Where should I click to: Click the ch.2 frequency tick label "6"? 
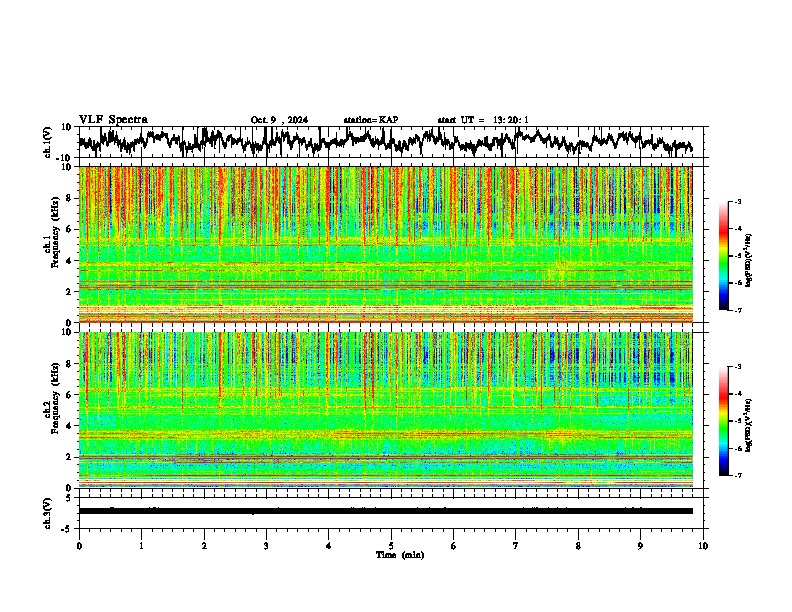coord(69,395)
